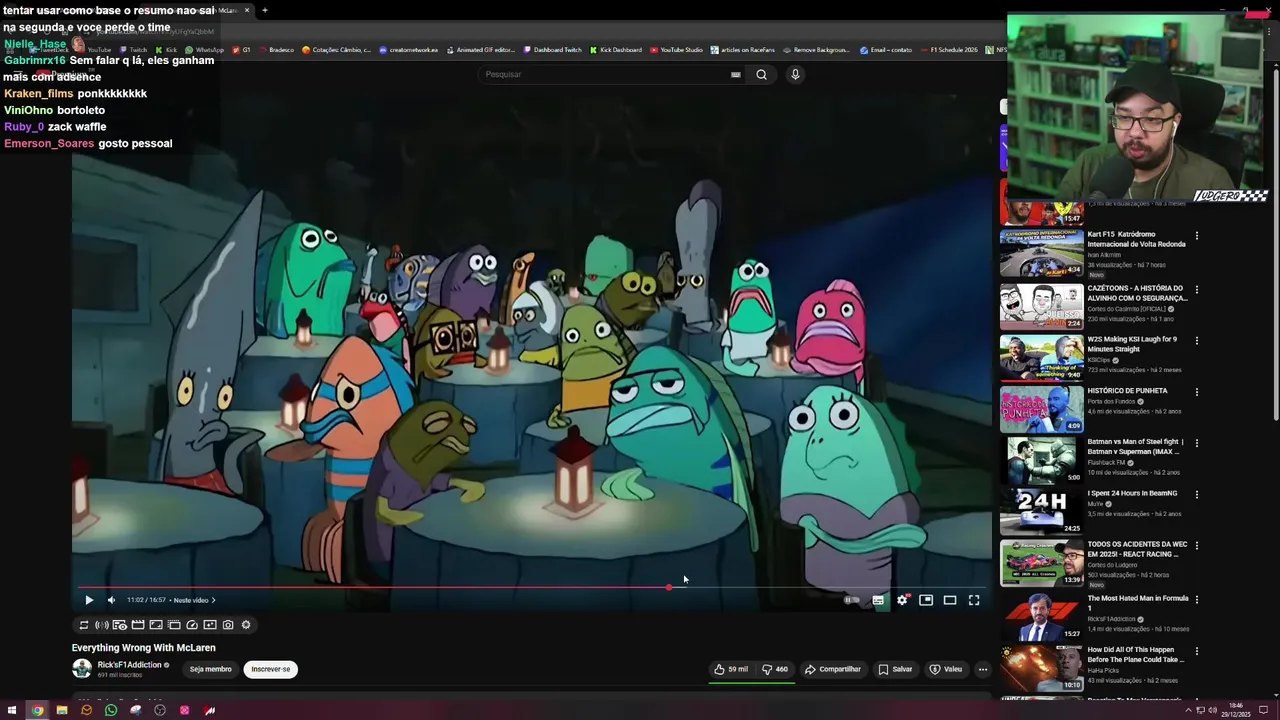Click the speed gauge icon under video
This screenshot has width=1280, height=720.
[192, 625]
